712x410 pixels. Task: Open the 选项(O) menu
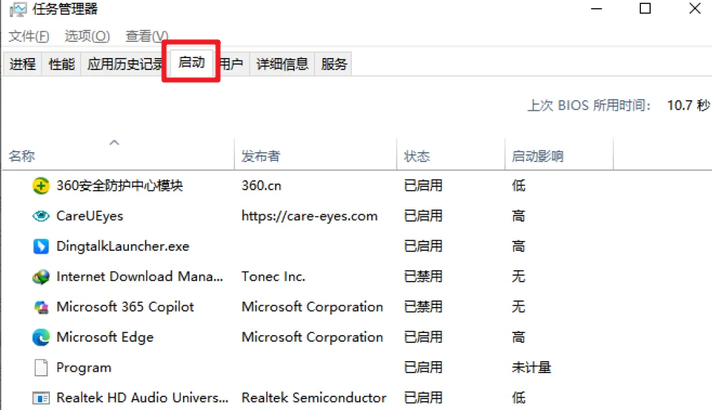(87, 36)
